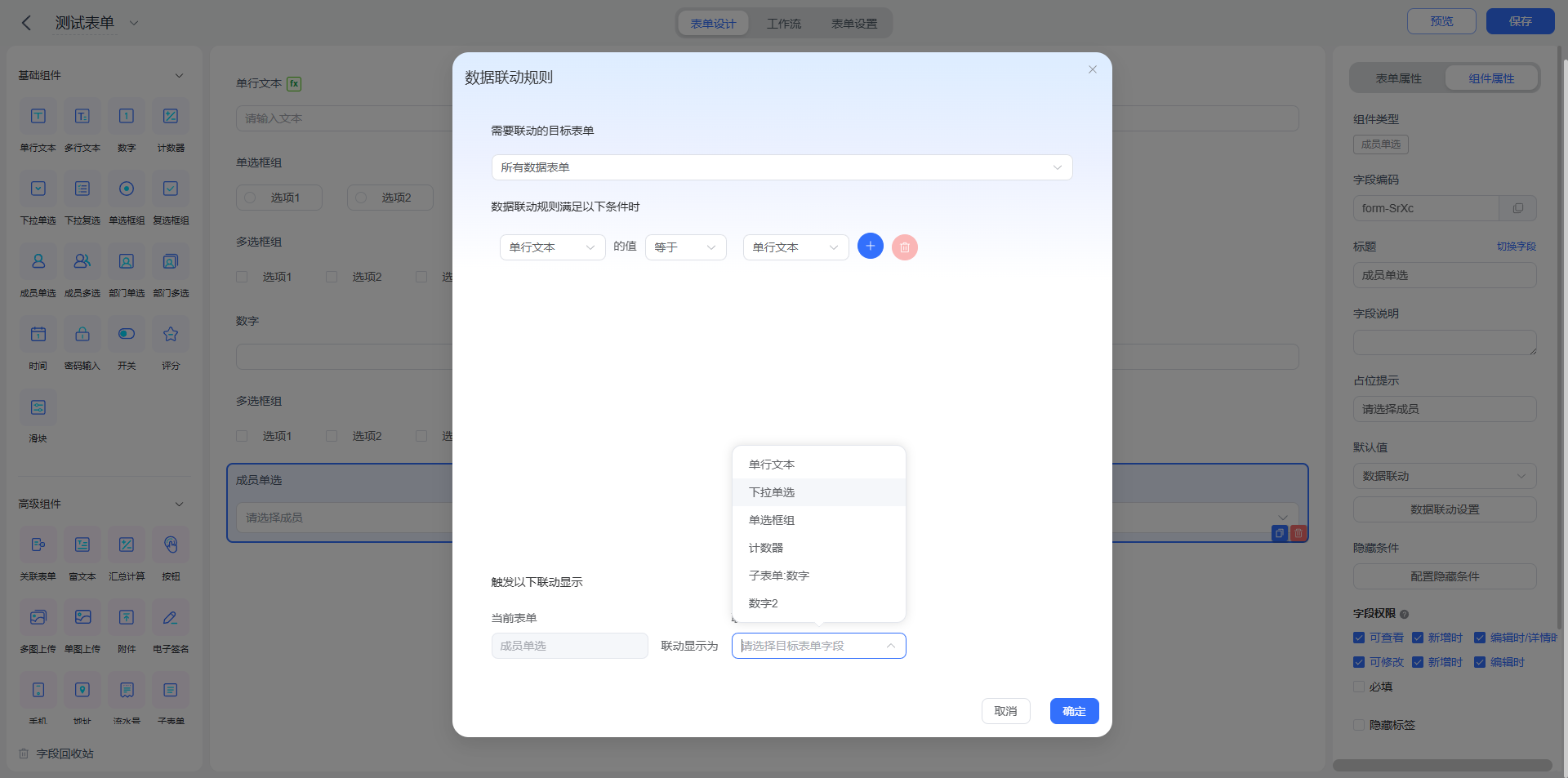
Task: Open the first 单行文本 condition field dropdown
Action: click(x=552, y=247)
